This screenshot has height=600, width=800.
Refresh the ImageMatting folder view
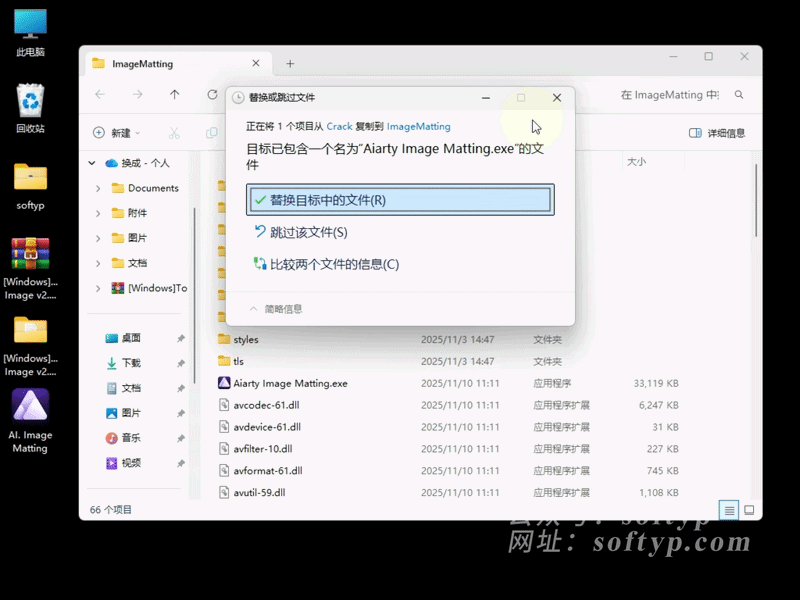coord(212,94)
